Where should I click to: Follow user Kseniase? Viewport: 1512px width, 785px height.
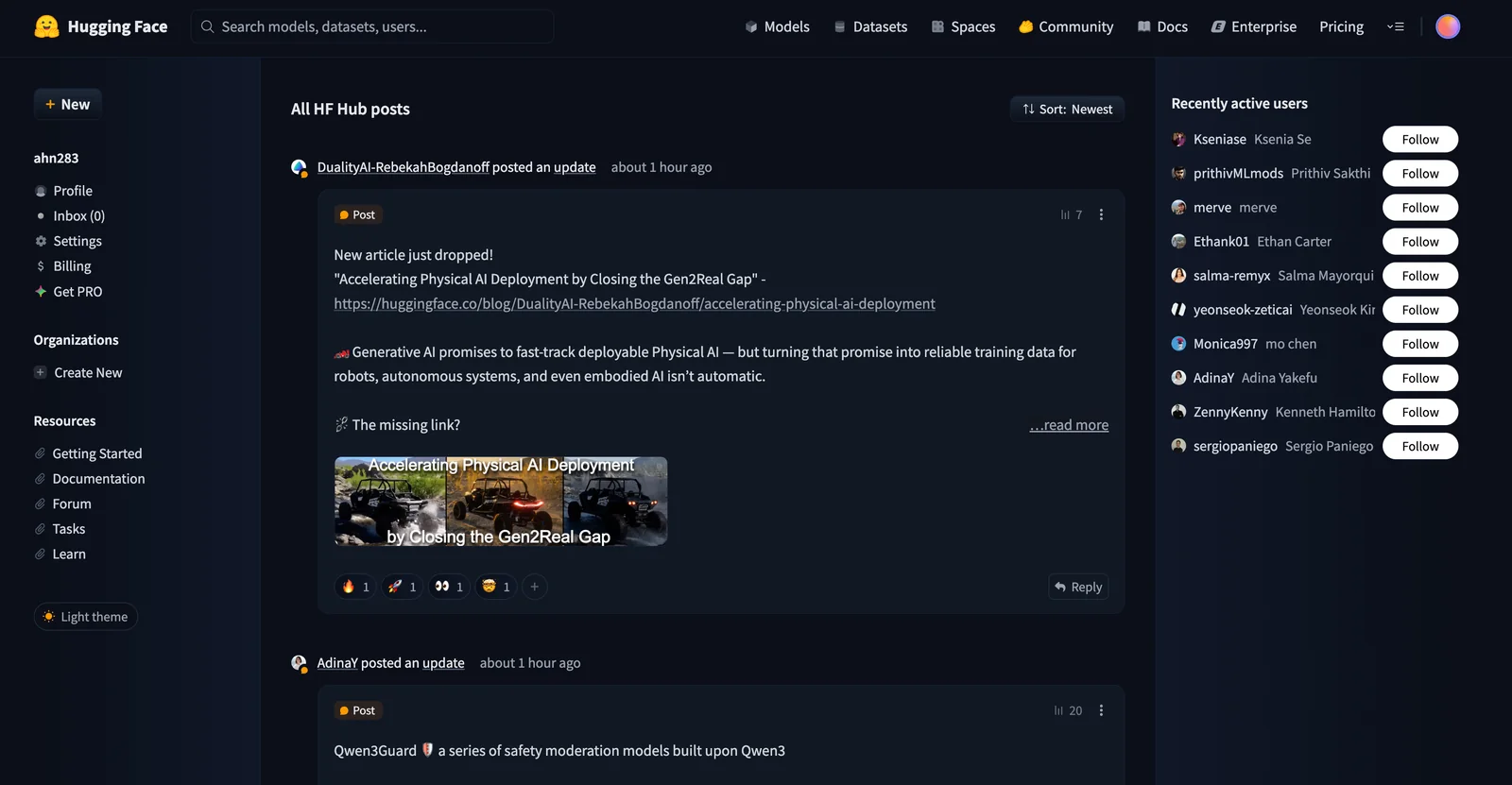tap(1420, 140)
